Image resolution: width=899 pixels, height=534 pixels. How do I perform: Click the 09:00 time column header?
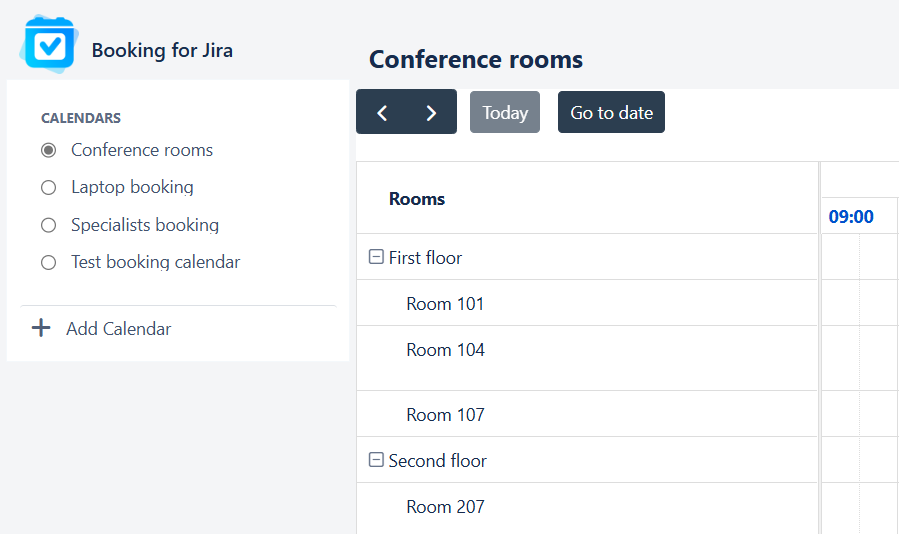[851, 217]
